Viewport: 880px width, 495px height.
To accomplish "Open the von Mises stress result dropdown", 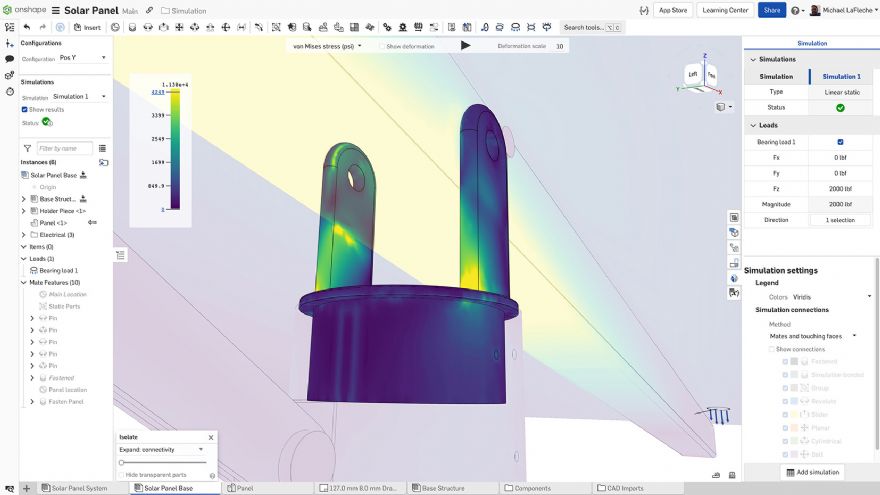I will [x=328, y=46].
